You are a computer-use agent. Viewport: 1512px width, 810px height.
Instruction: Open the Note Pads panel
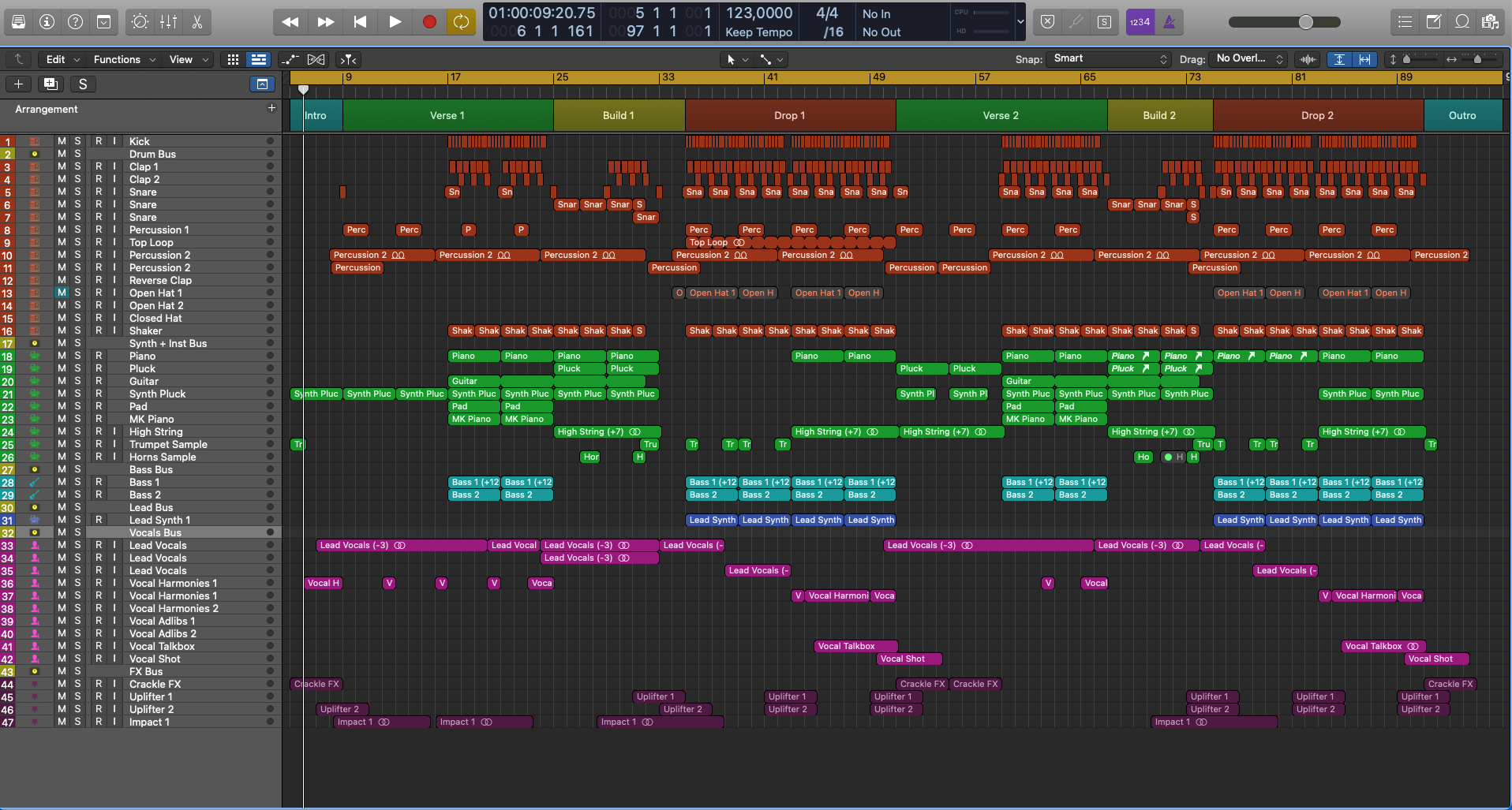pyautogui.click(x=1433, y=22)
